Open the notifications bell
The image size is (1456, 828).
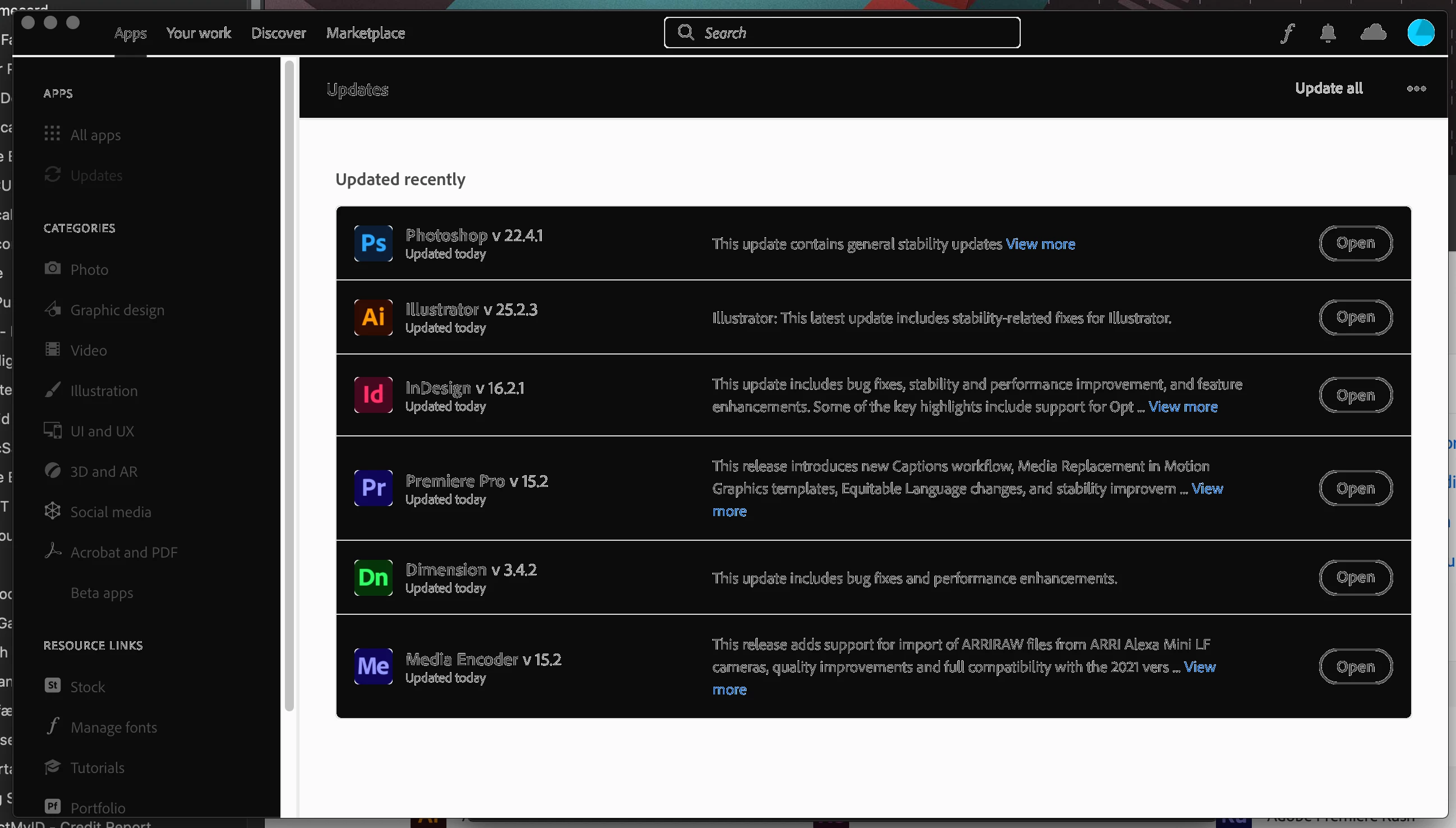coord(1328,33)
